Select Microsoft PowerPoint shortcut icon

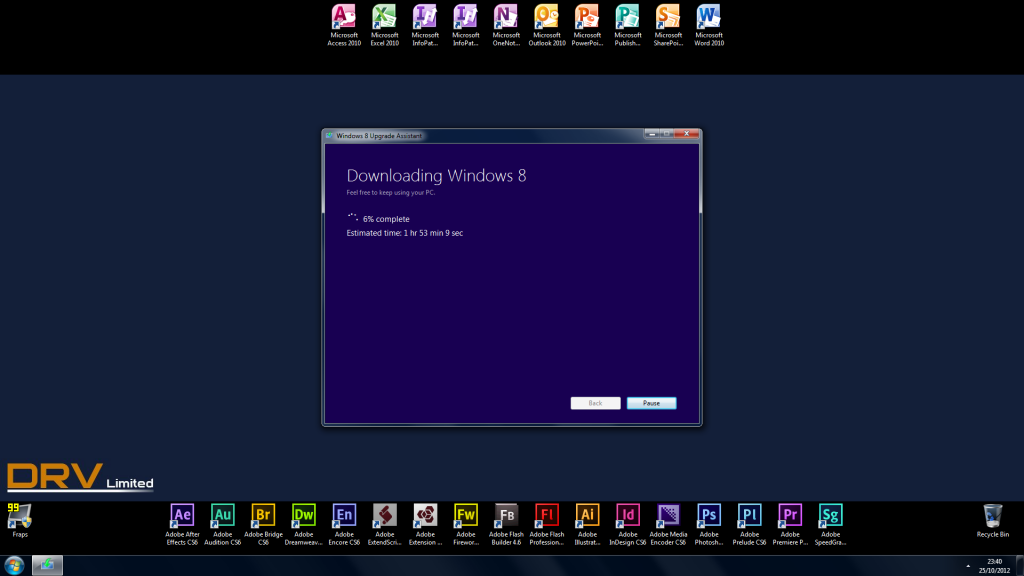pos(587,18)
